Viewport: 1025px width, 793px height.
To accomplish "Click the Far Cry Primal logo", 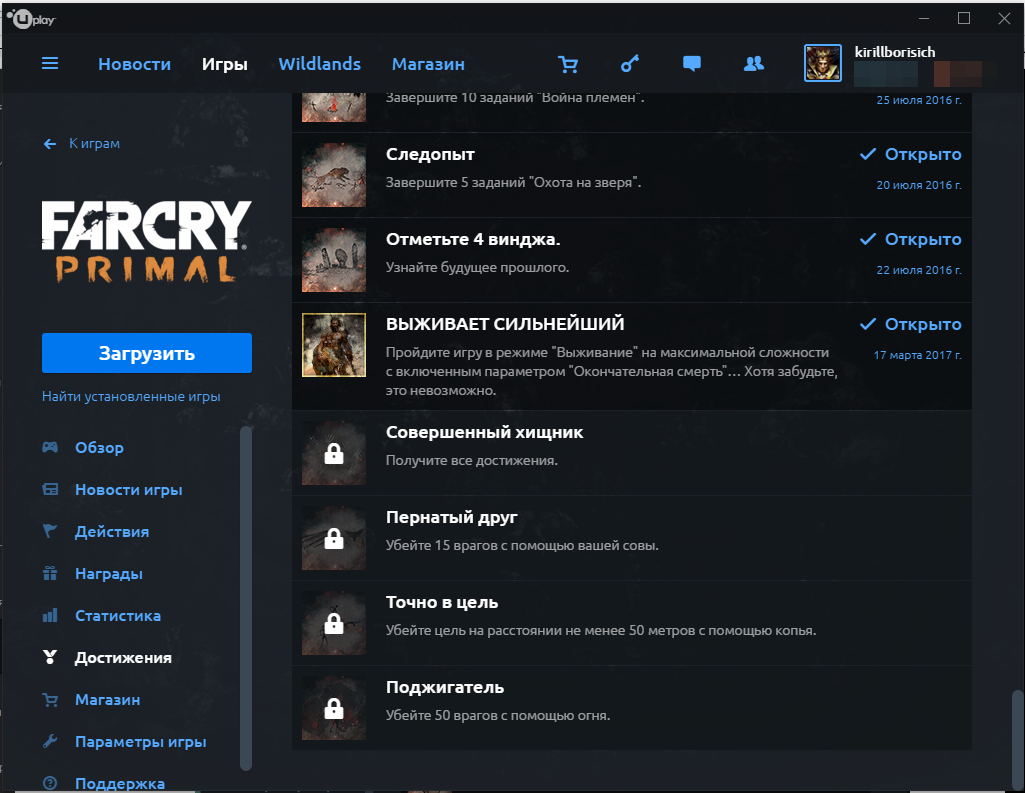I will tap(146, 241).
